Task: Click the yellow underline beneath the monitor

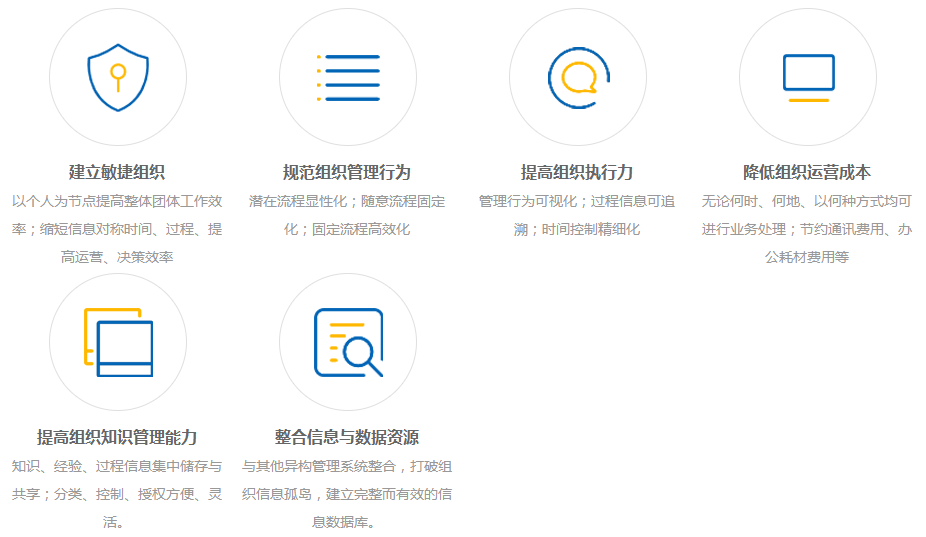Action: (808, 100)
